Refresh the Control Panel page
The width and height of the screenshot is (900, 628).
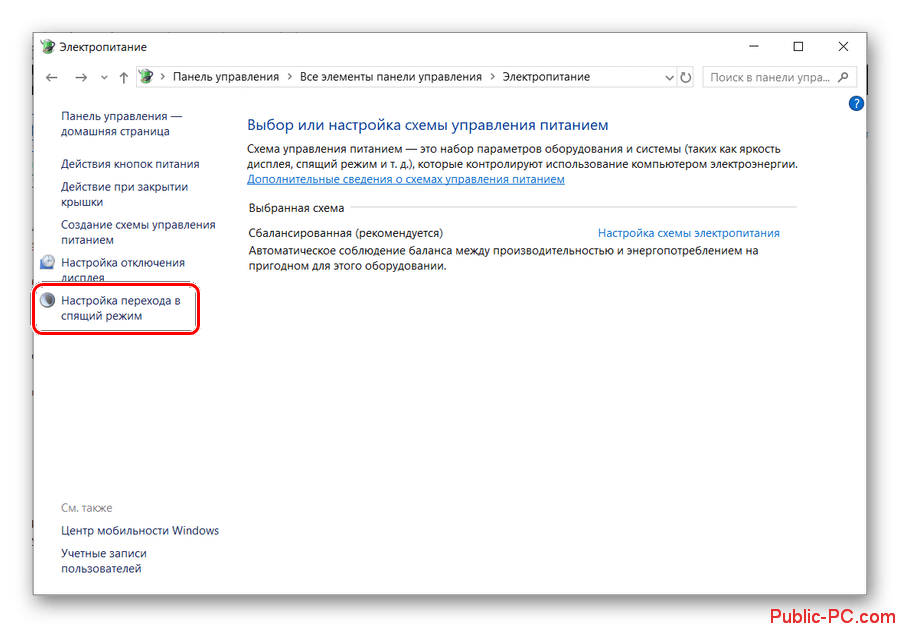685,77
